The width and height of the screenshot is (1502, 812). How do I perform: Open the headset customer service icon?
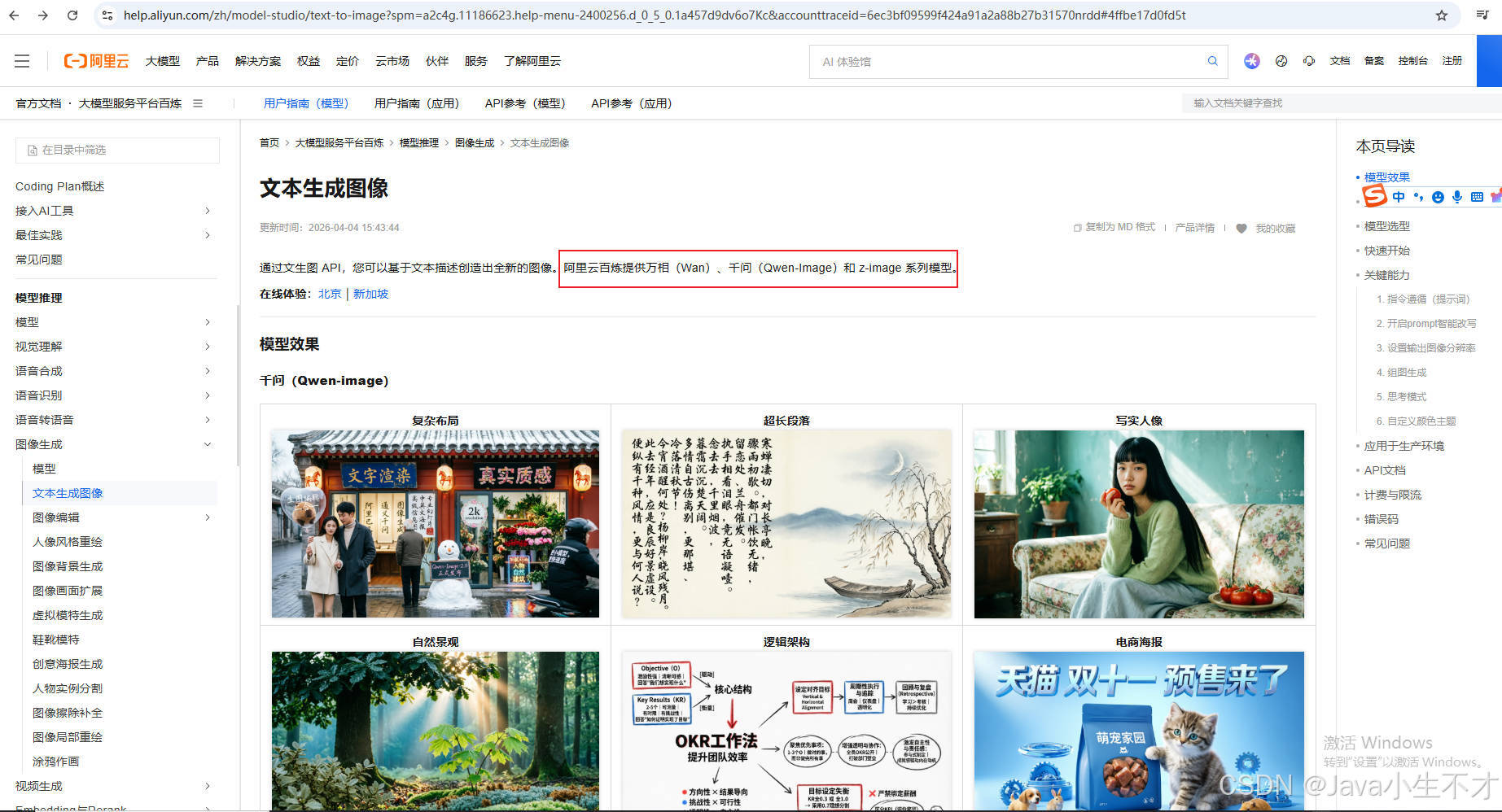(x=1309, y=61)
